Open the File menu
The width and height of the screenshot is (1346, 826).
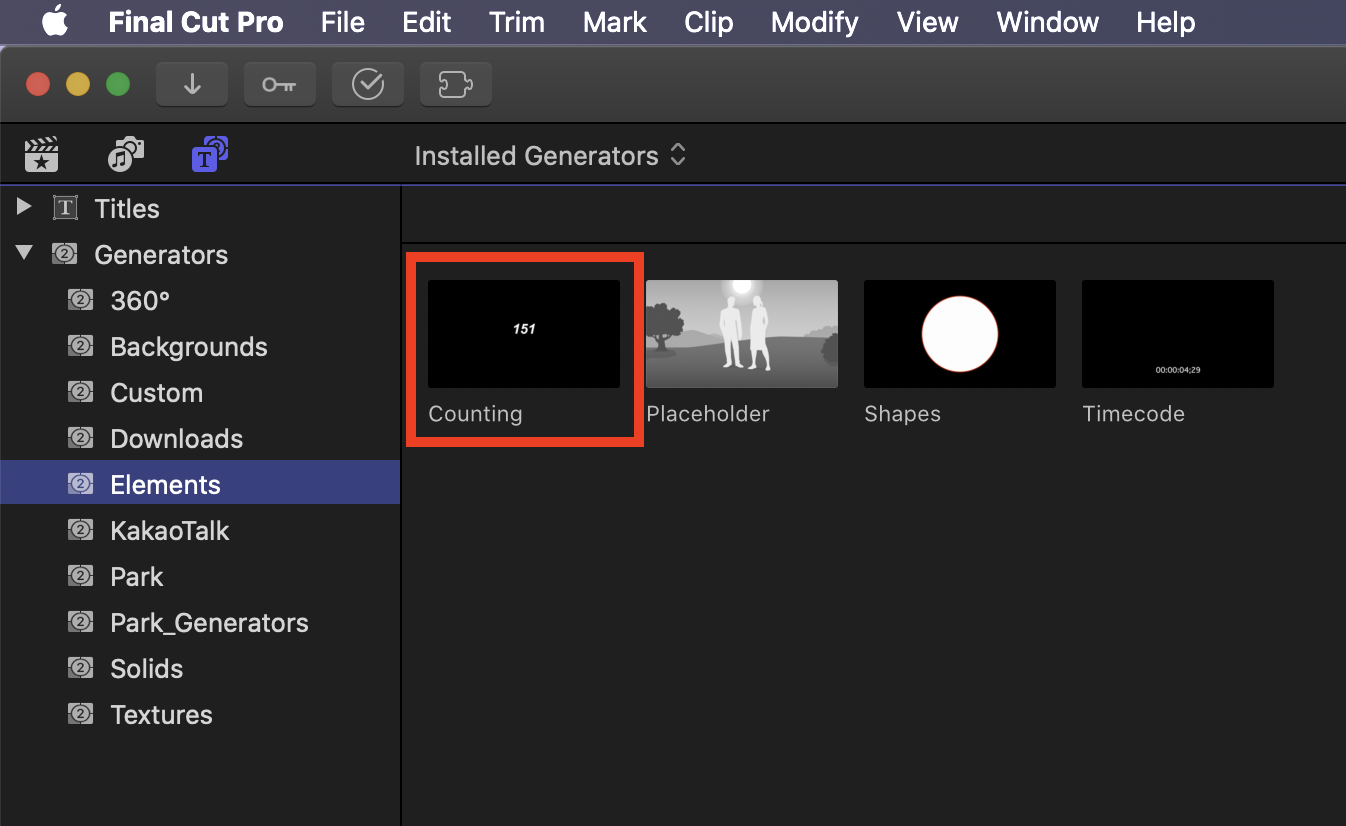click(343, 21)
